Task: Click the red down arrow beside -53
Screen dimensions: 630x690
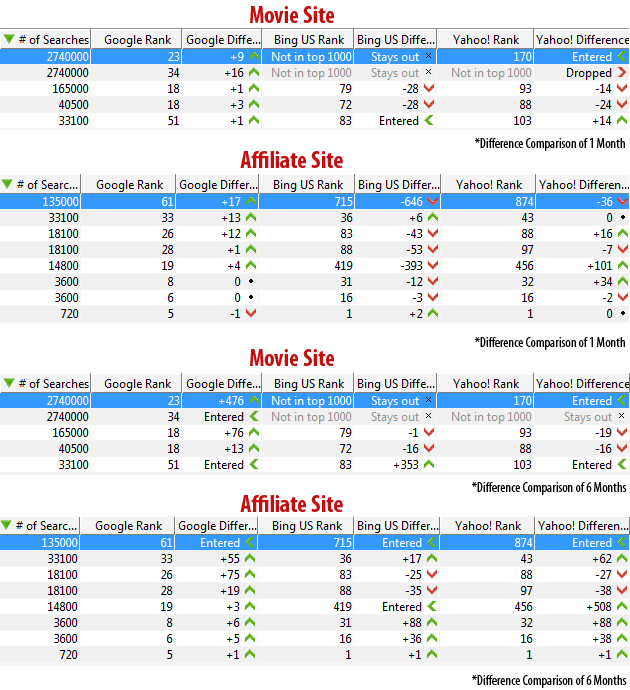Action: (x=433, y=250)
